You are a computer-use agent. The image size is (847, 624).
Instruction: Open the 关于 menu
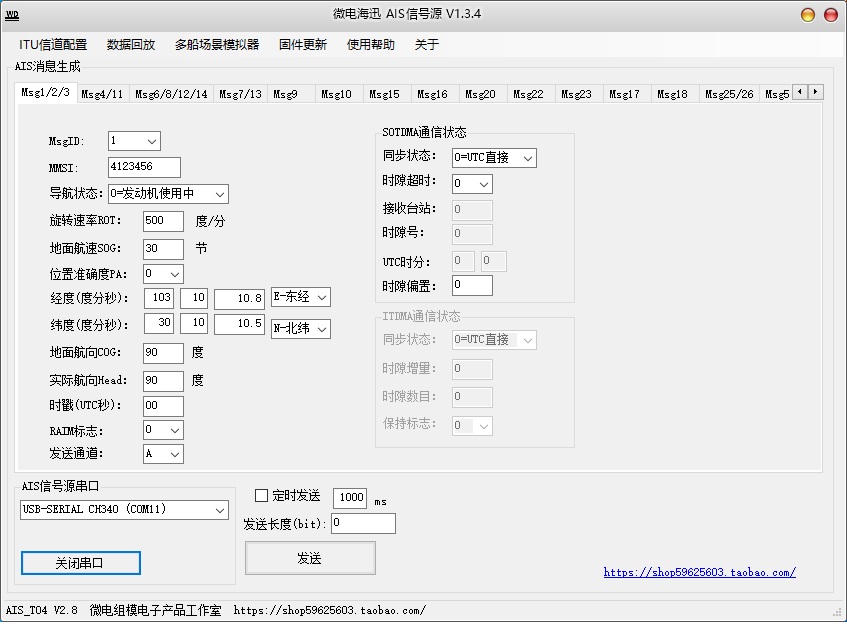(x=427, y=44)
